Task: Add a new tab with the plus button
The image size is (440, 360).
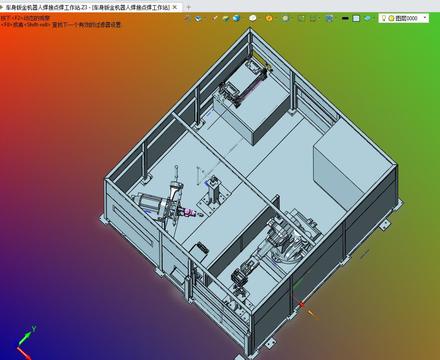Action: click(x=189, y=7)
